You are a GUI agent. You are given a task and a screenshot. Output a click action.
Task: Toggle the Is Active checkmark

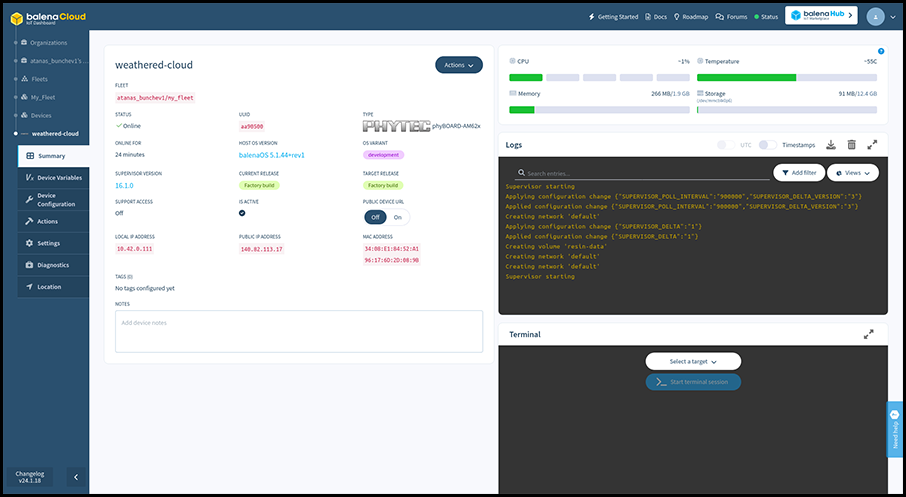coord(242,213)
